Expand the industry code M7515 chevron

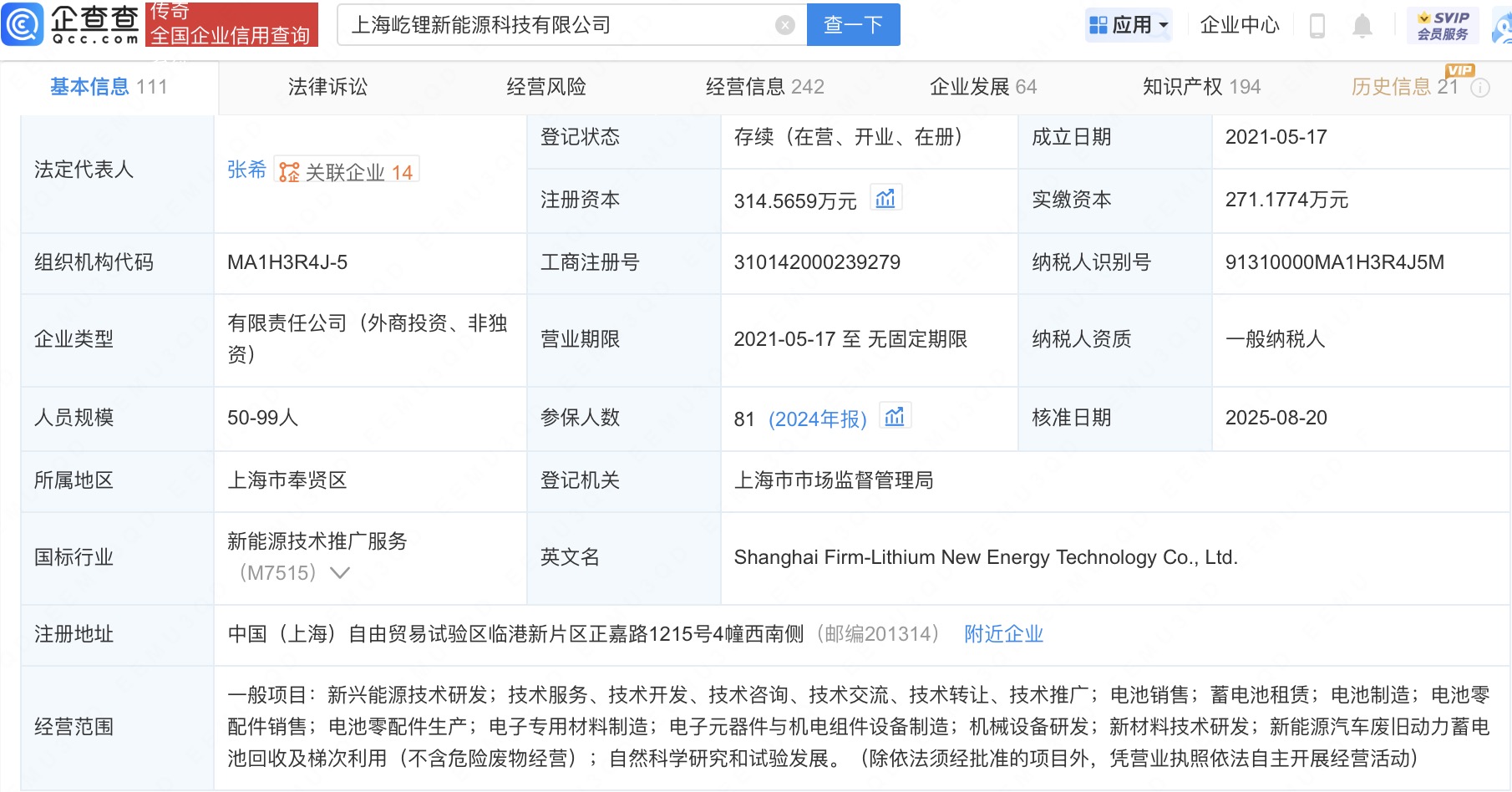coord(340,573)
